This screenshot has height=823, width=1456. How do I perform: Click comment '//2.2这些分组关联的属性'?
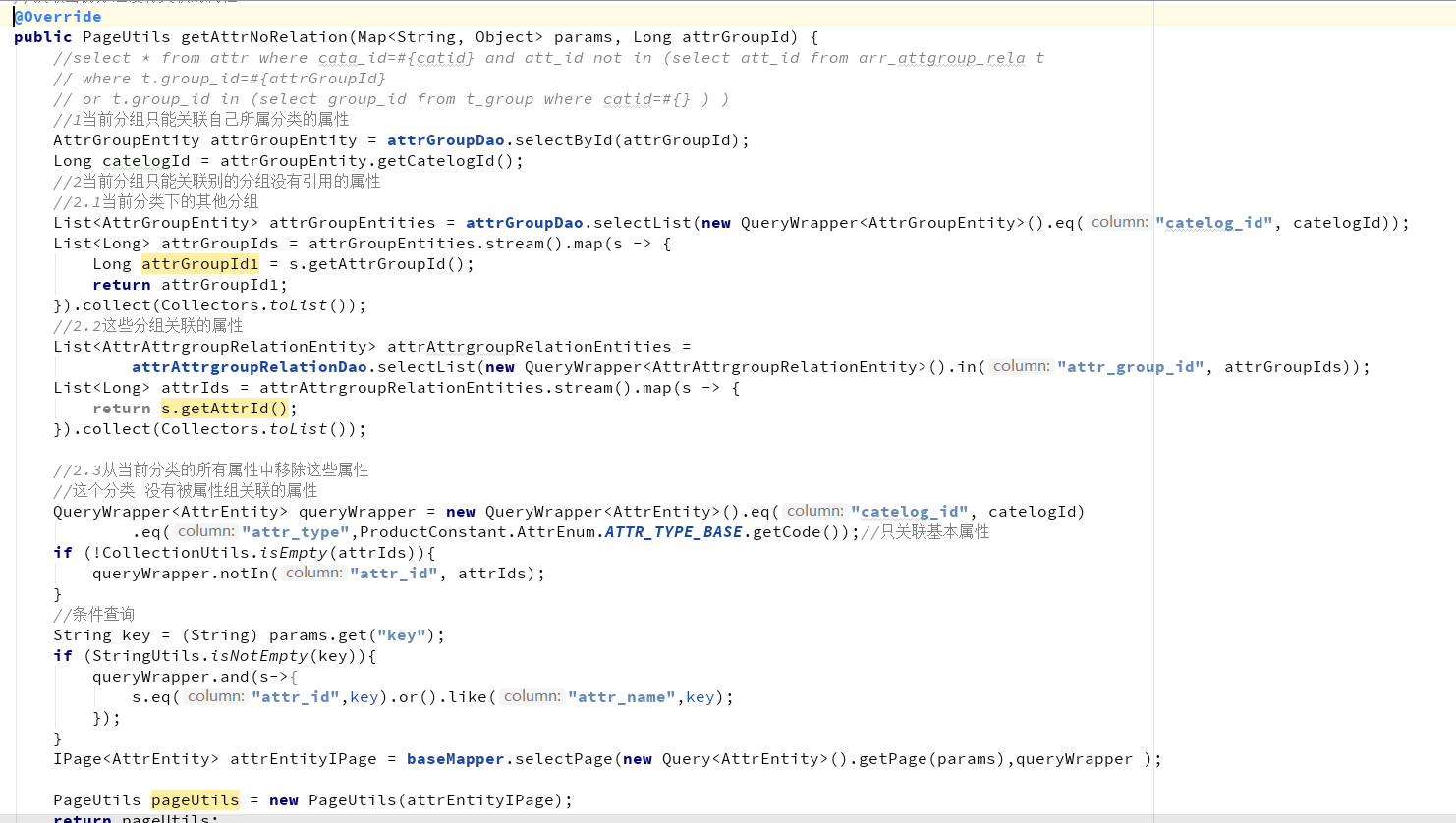coord(148,325)
